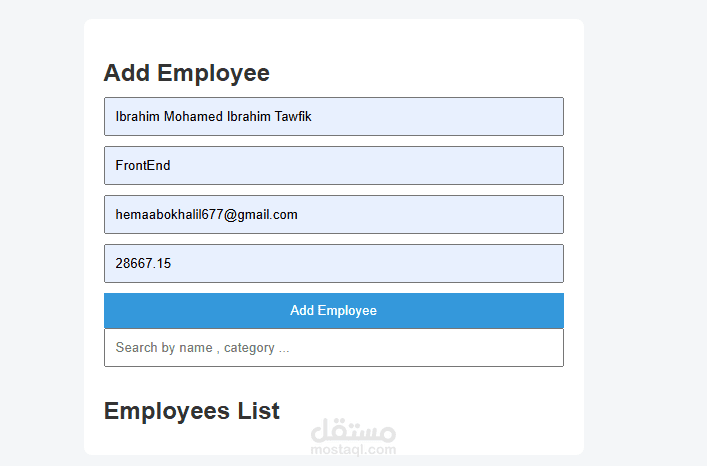Click the Add Employee heading text
This screenshot has width=707, height=466.
(186, 73)
